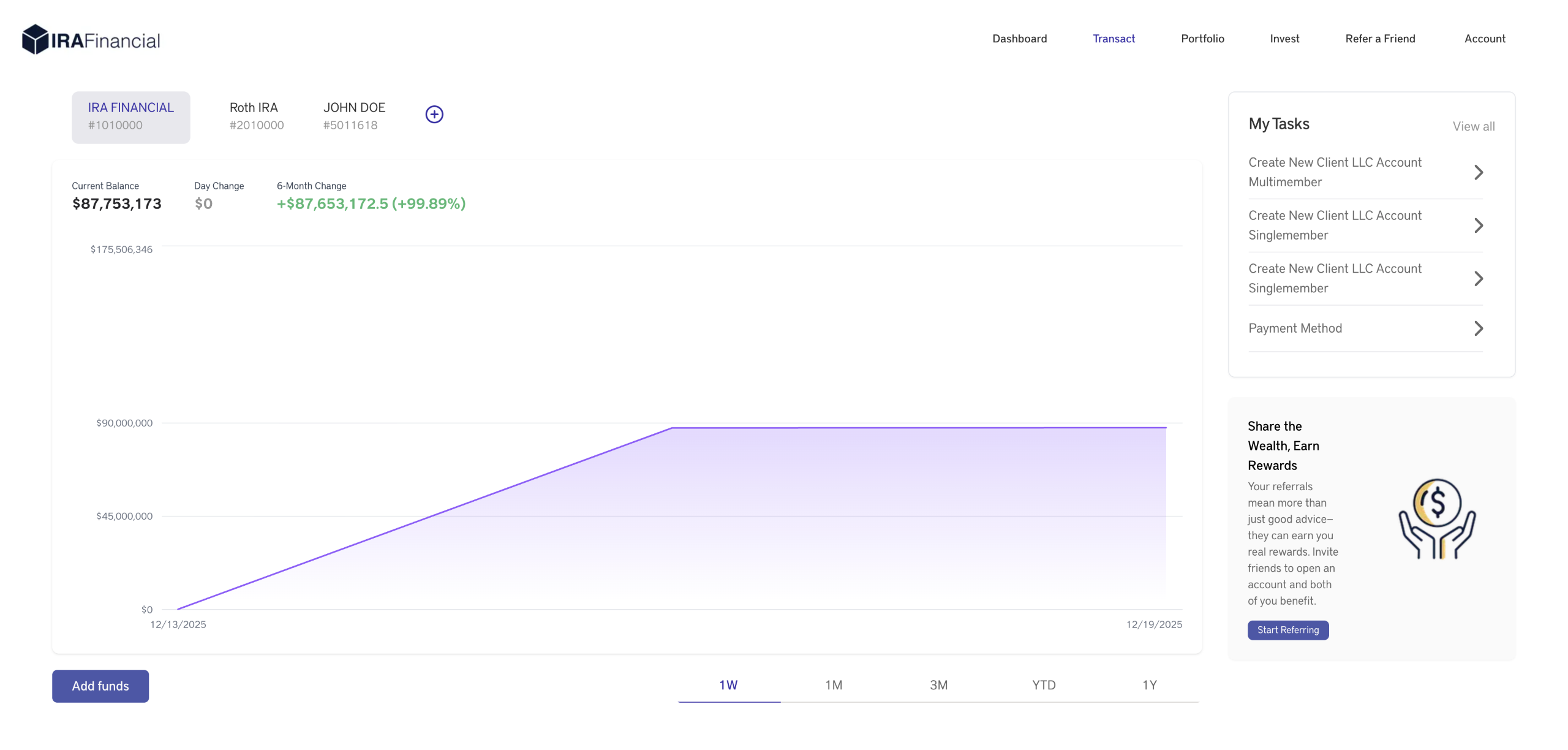Open the Portfolio menu item
Viewport: 1568px width, 750px height.
(1202, 39)
